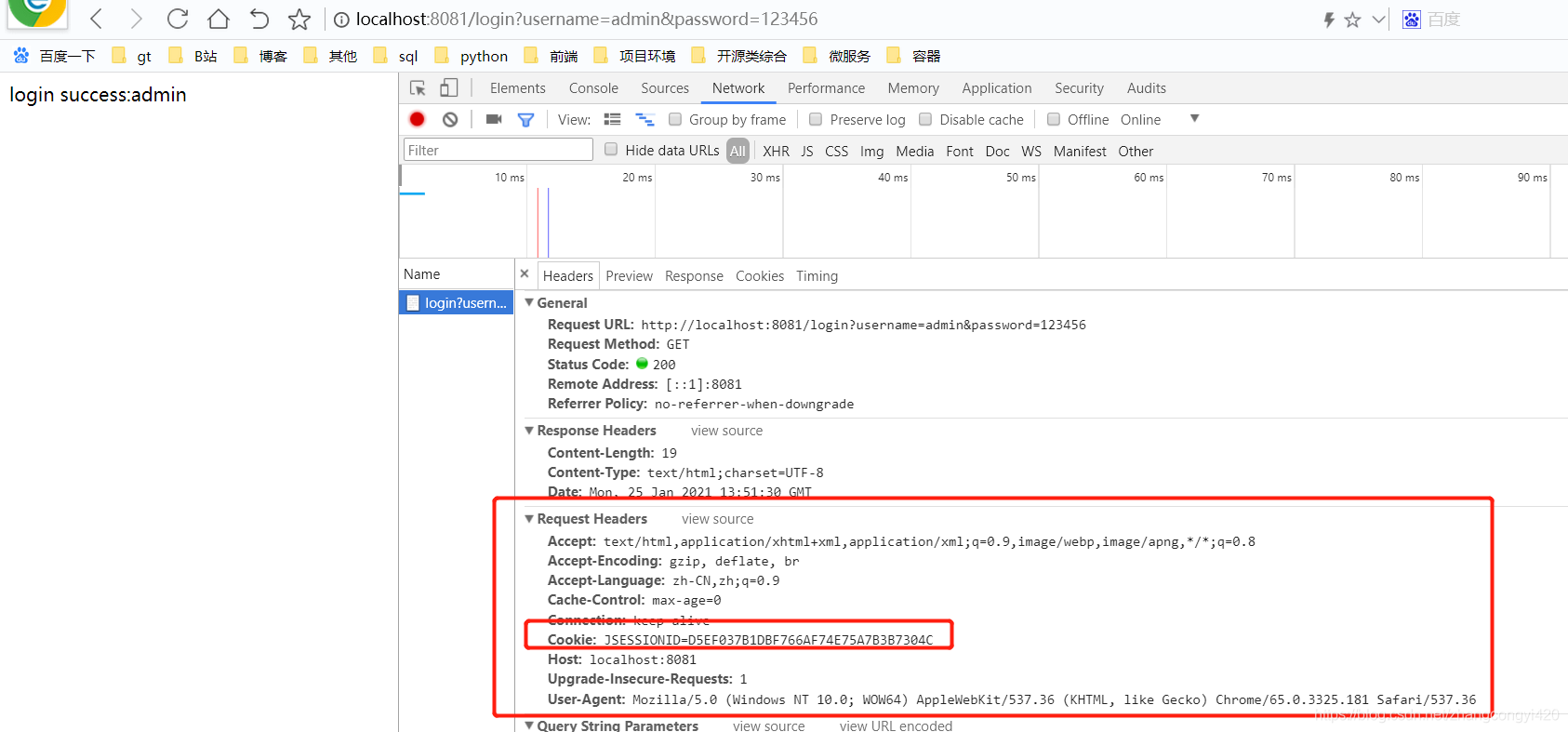Click view source next to Request Headers
1568x732 pixels.
pos(717,519)
